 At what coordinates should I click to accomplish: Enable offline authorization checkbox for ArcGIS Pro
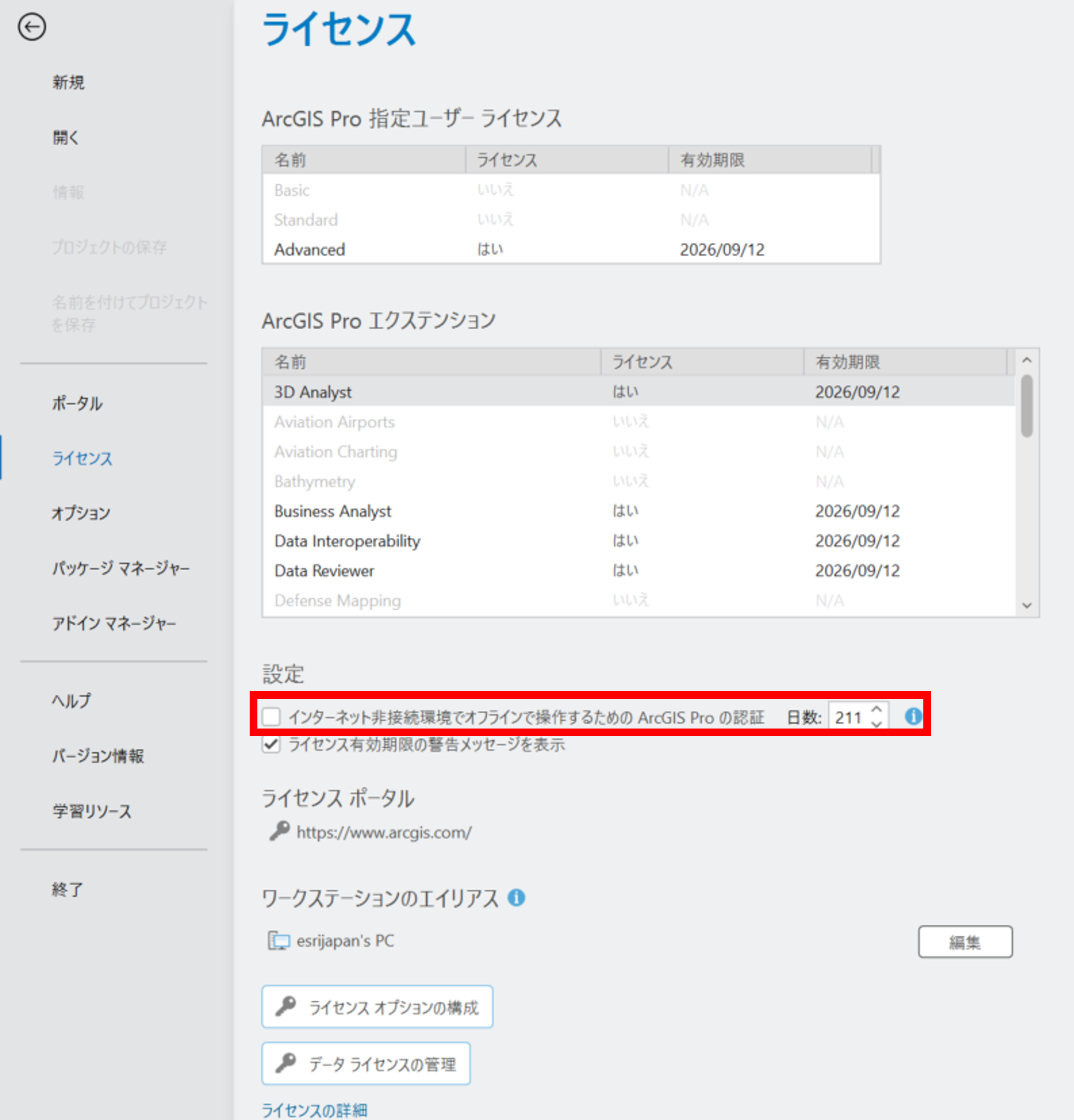[x=271, y=716]
